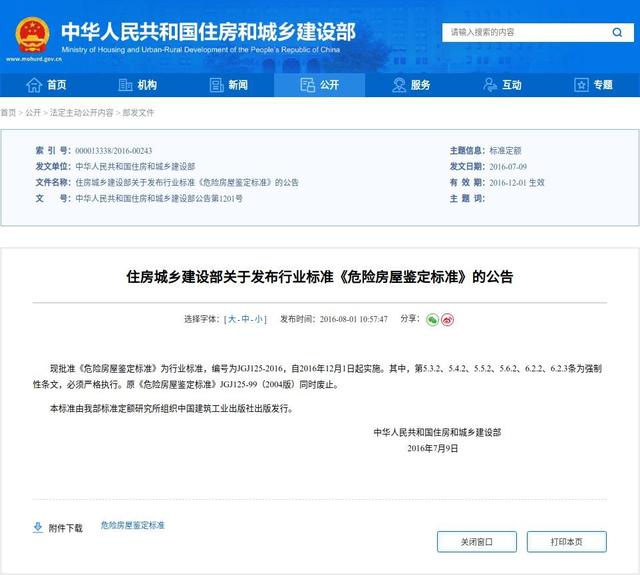Switch to the 互动 interaction tab

[x=501, y=85]
